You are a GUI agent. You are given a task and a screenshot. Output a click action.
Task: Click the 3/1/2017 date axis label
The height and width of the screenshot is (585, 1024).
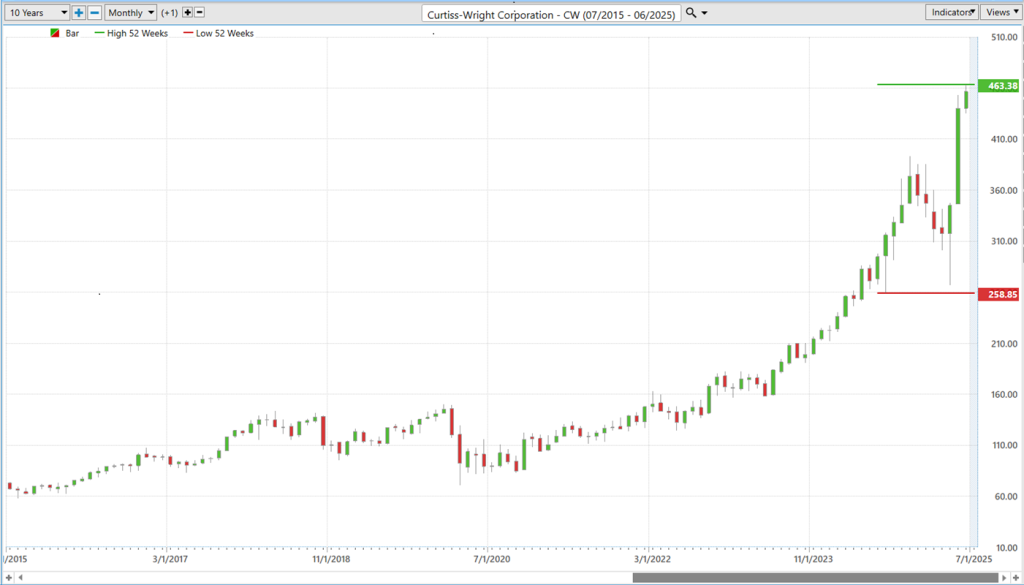(170, 560)
